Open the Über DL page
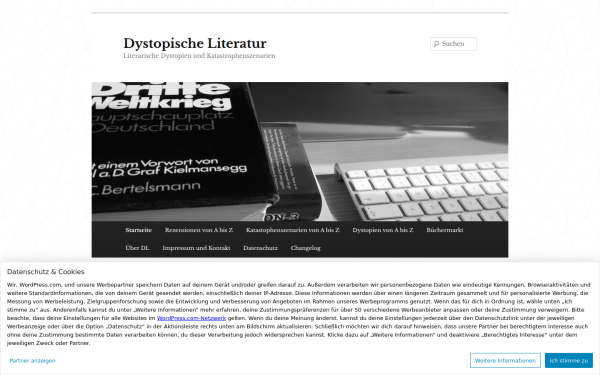Viewport: 600px width, 375px height. coord(137,248)
